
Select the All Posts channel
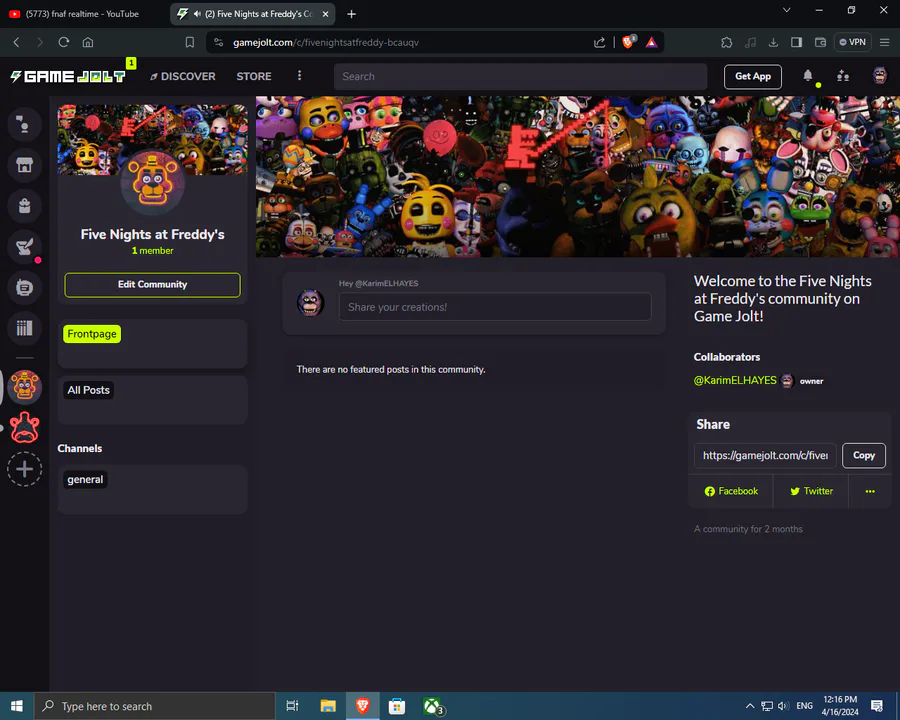click(88, 390)
